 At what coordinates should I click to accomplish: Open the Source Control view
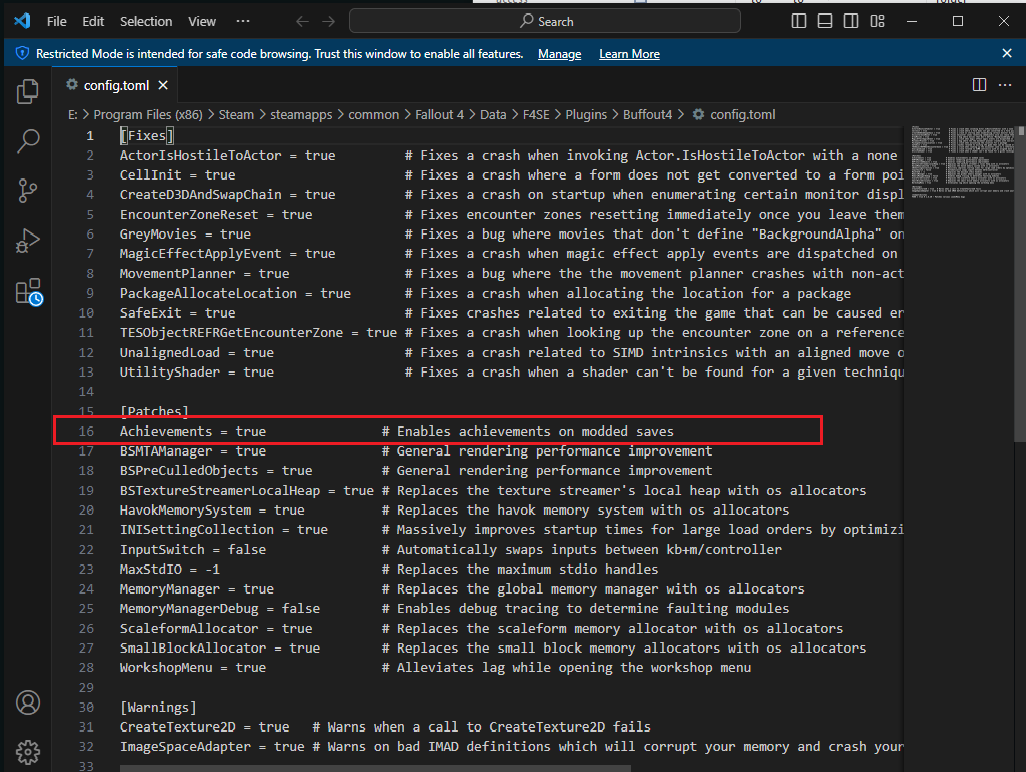coord(27,191)
